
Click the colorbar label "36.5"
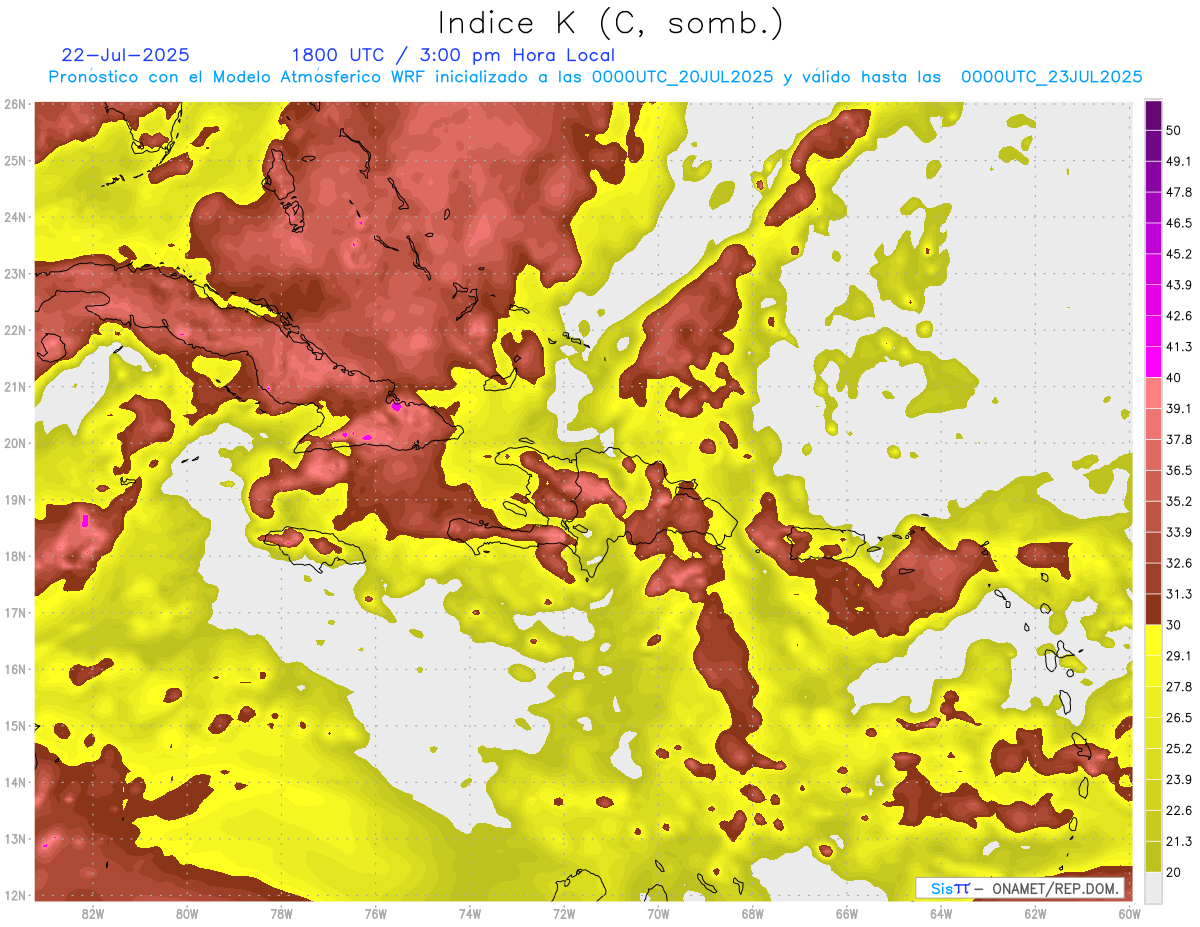tap(1178, 470)
